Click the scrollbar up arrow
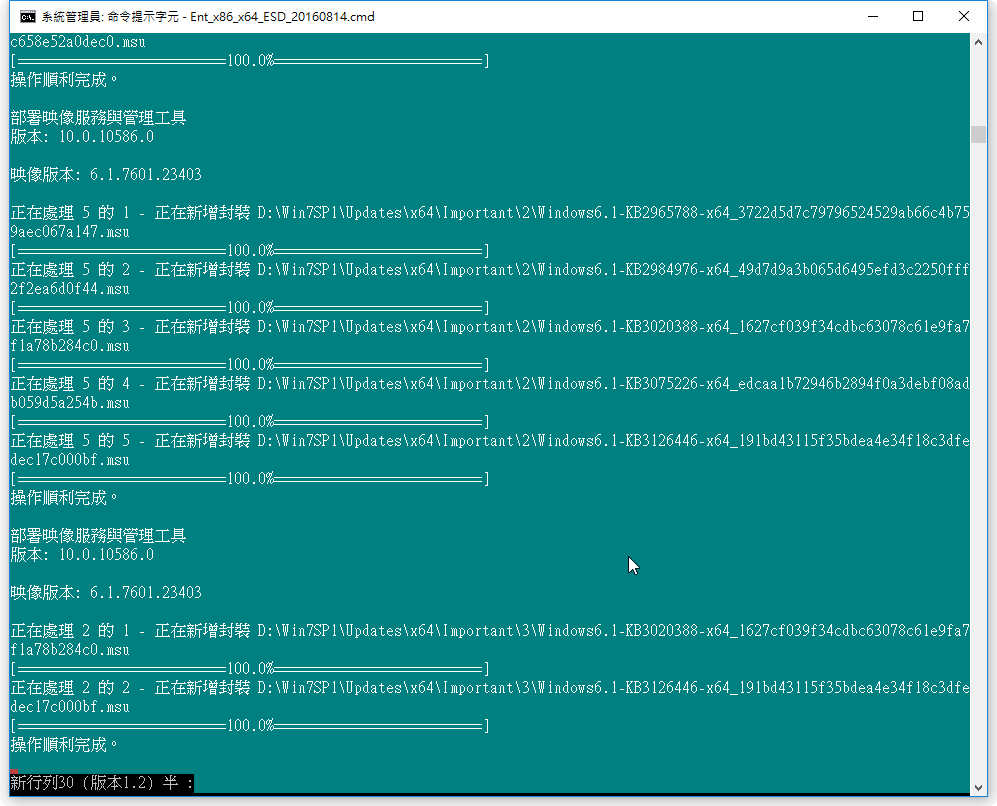This screenshot has height=806, width=997. pyautogui.click(x=978, y=42)
